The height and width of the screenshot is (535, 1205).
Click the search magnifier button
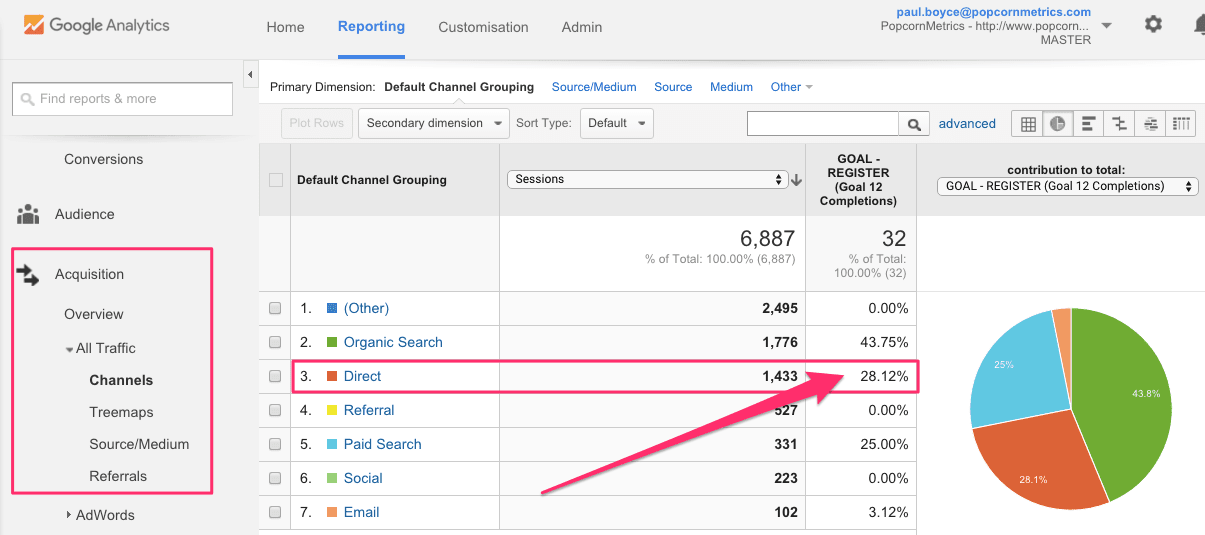(913, 124)
